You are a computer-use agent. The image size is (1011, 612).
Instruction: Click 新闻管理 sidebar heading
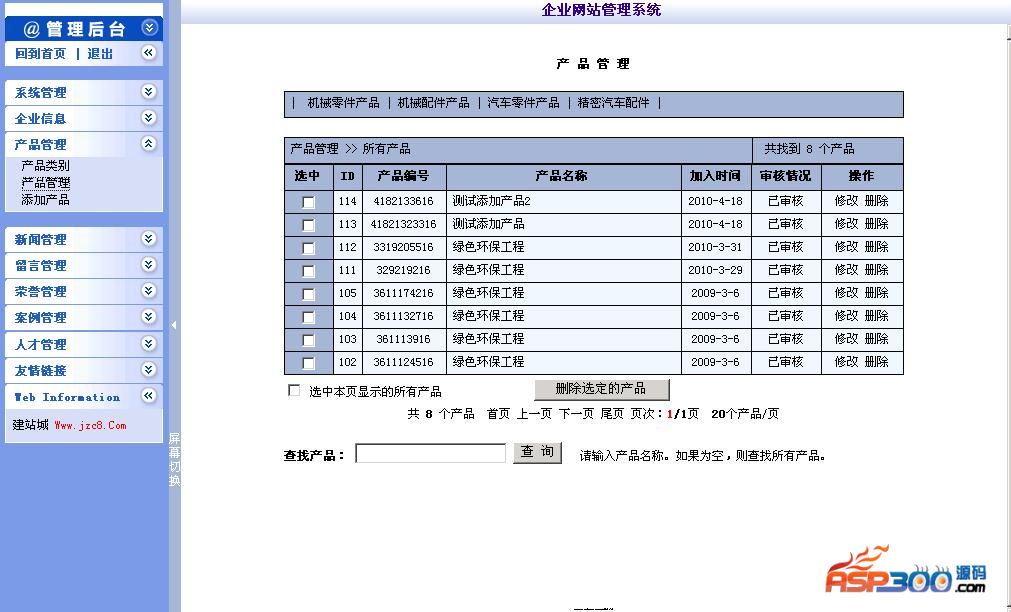point(40,240)
